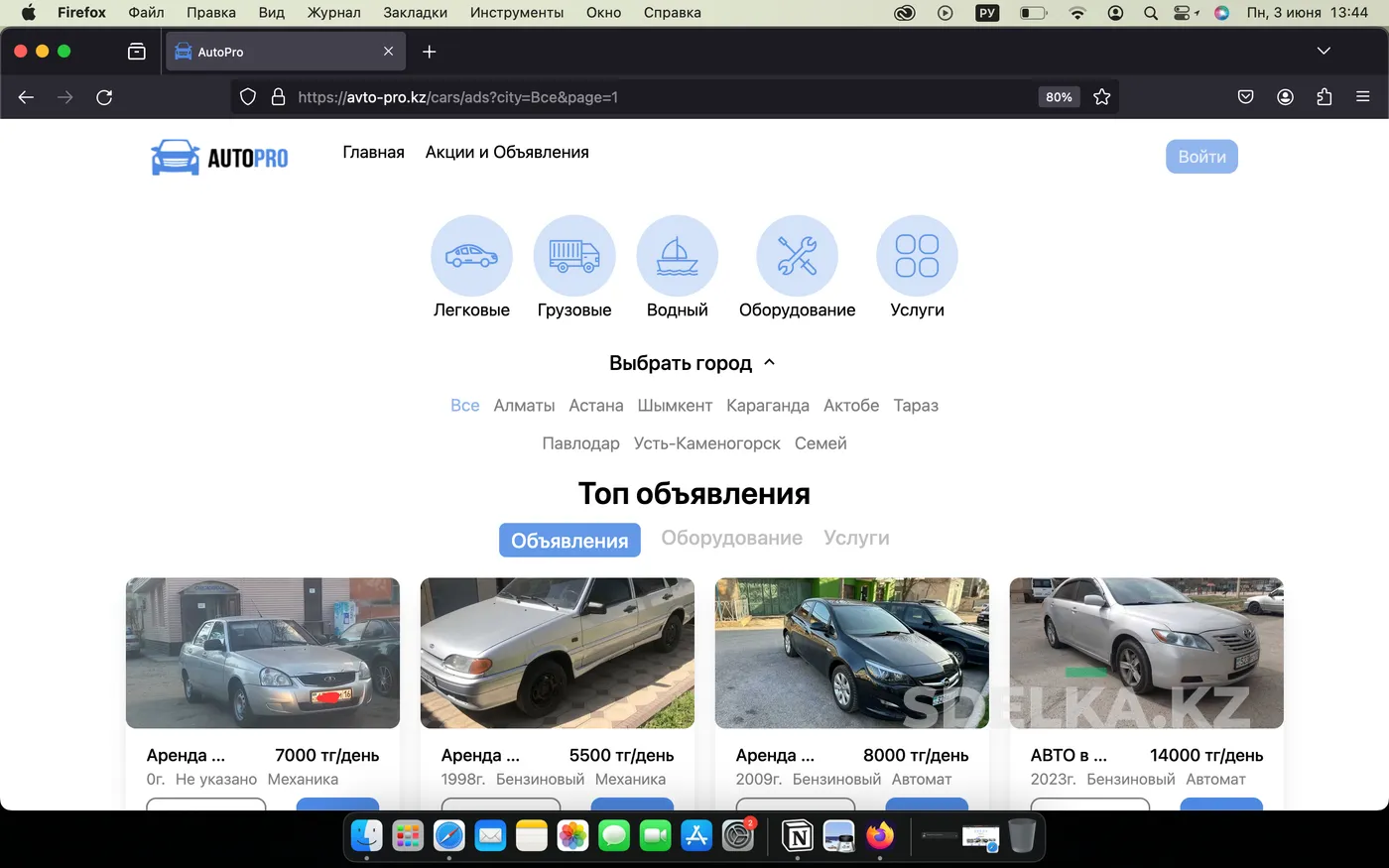Bookmark this page with the star icon

point(1101,97)
